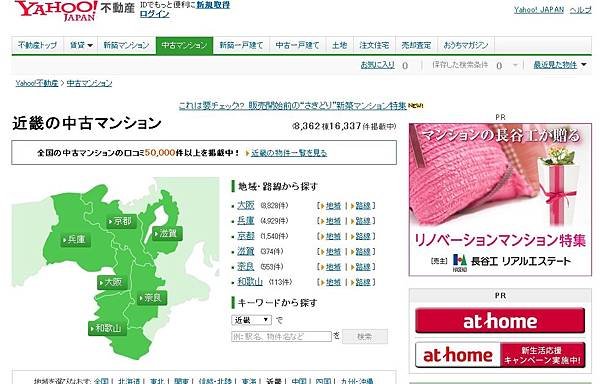The image size is (600, 384).
Task: Open 近畿の物件一覧を見る link
Action: [289, 153]
